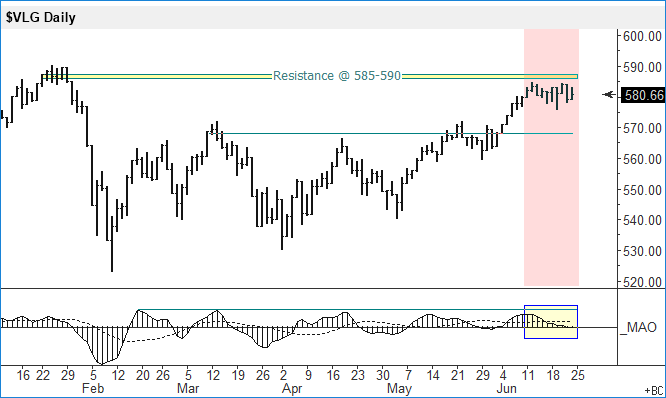Select the Jun month label
The height and width of the screenshot is (398, 666).
(506, 388)
